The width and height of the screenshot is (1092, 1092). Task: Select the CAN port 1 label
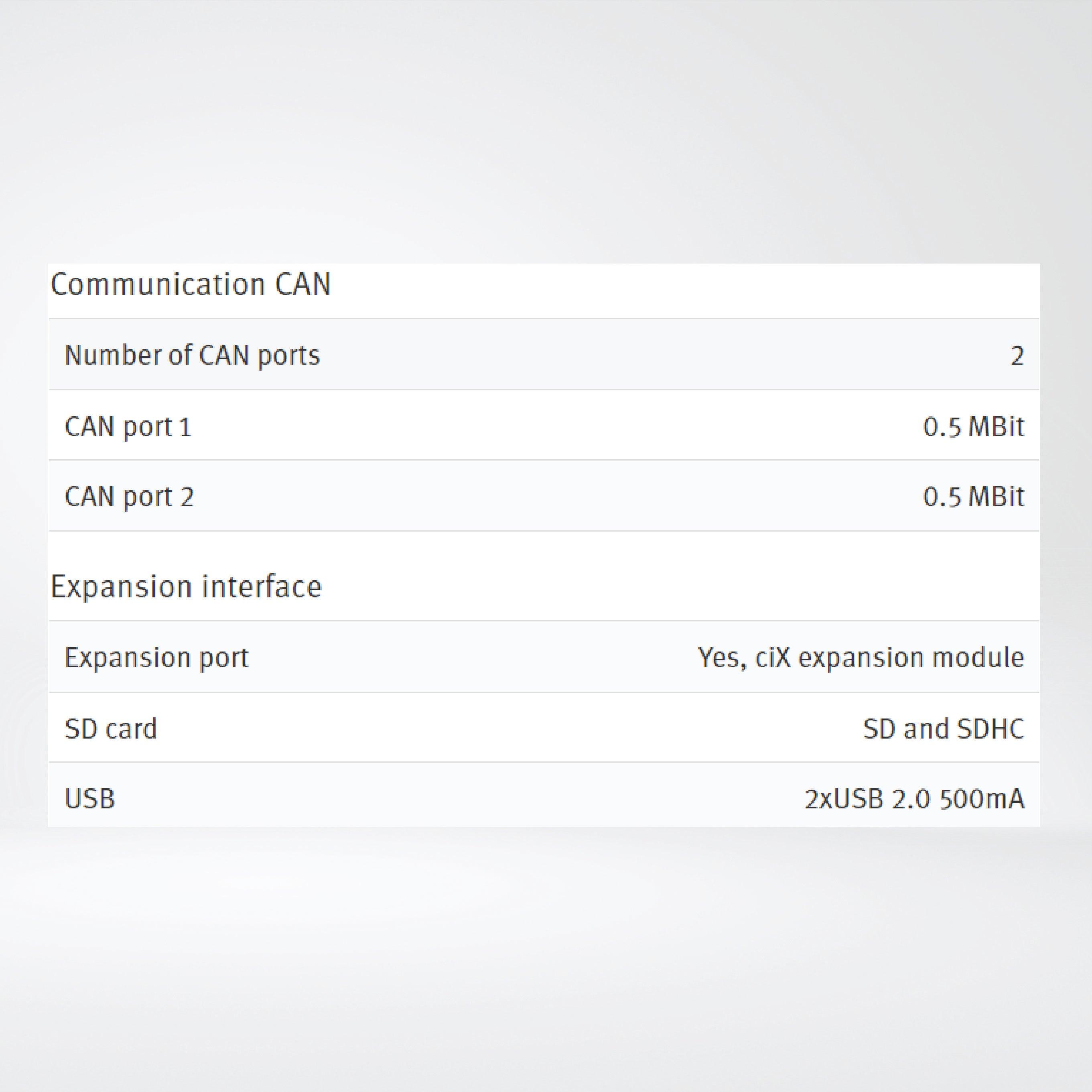128,427
